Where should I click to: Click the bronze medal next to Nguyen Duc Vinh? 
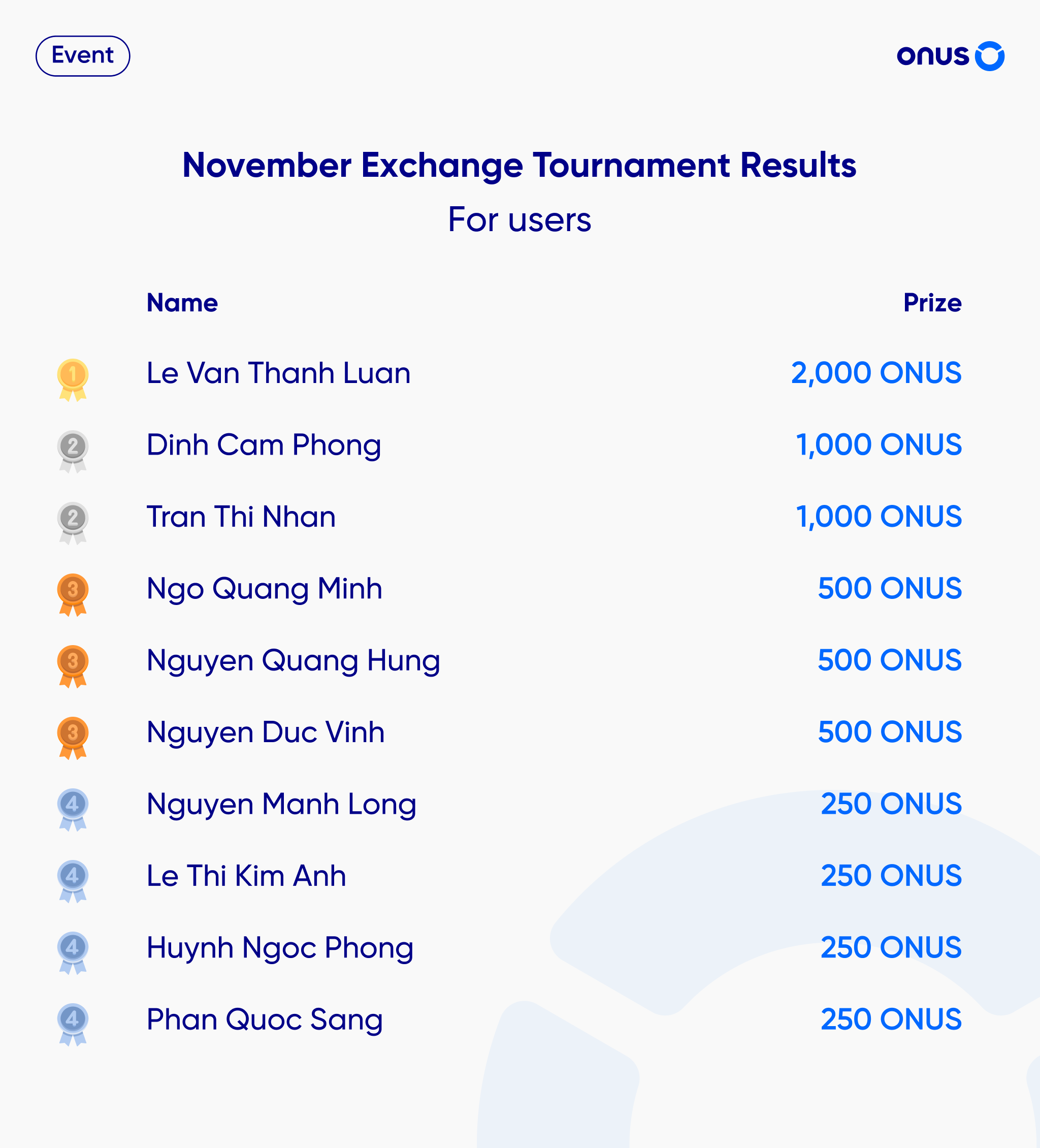point(73,738)
